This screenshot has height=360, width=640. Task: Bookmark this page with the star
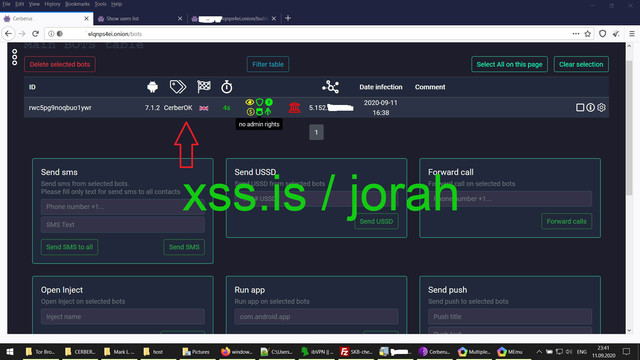(x=588, y=34)
